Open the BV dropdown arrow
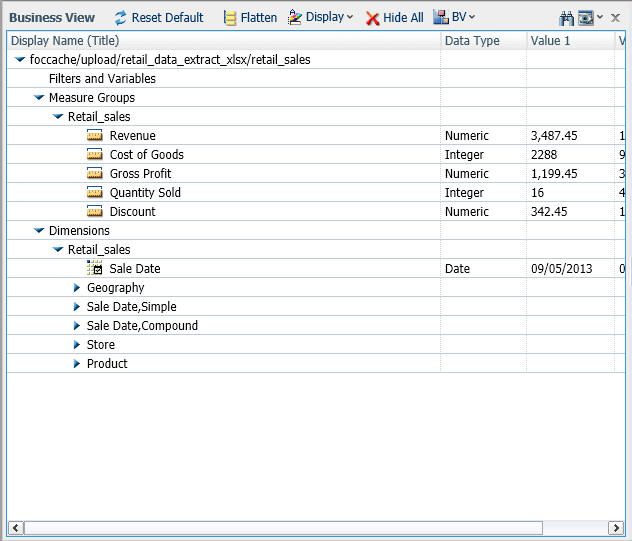Viewport: 632px width, 541px height. (x=472, y=17)
